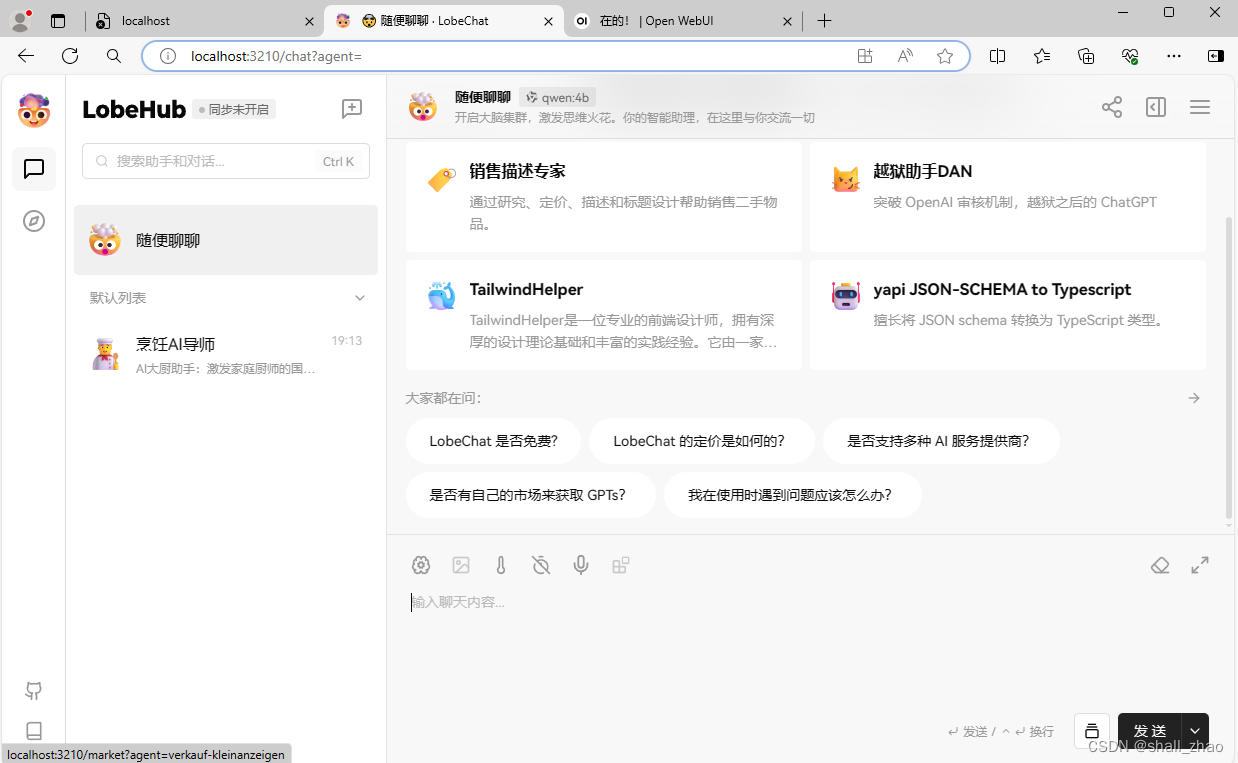The image size is (1238, 763).
Task: Open the browser search icon
Action: (x=114, y=56)
